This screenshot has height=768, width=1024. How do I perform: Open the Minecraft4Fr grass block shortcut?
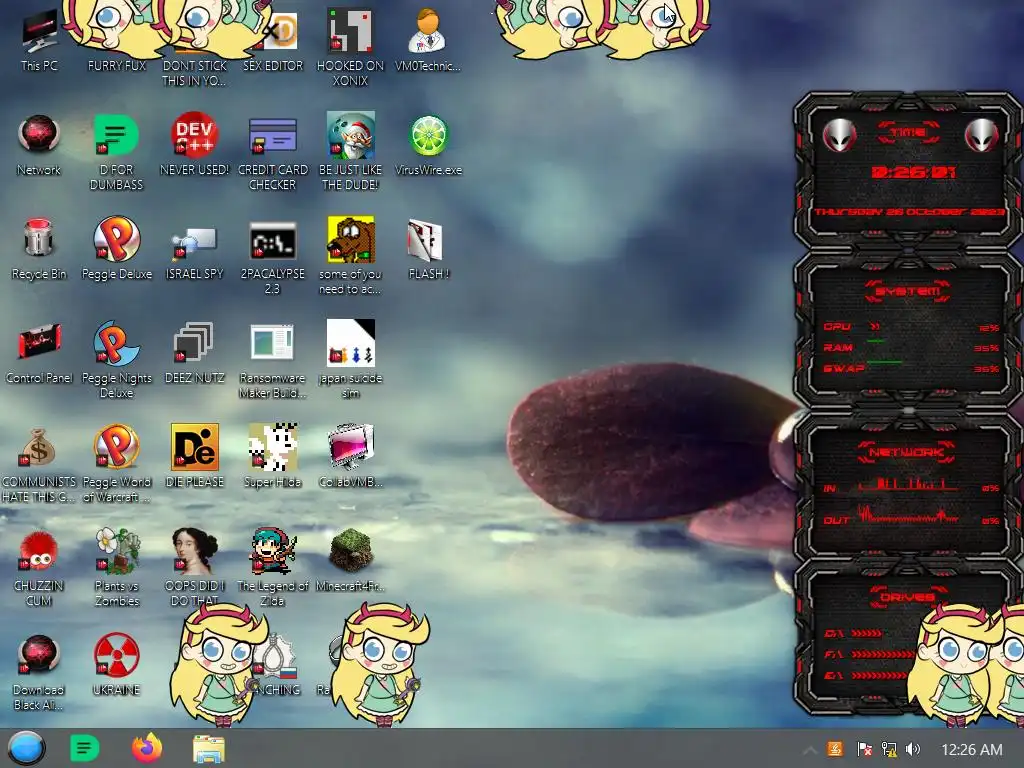coord(351,560)
